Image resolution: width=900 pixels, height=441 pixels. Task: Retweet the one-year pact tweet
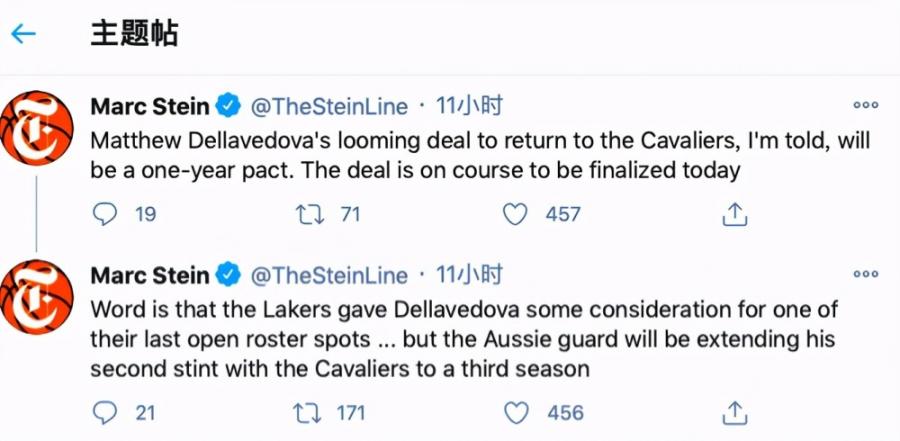(312, 213)
